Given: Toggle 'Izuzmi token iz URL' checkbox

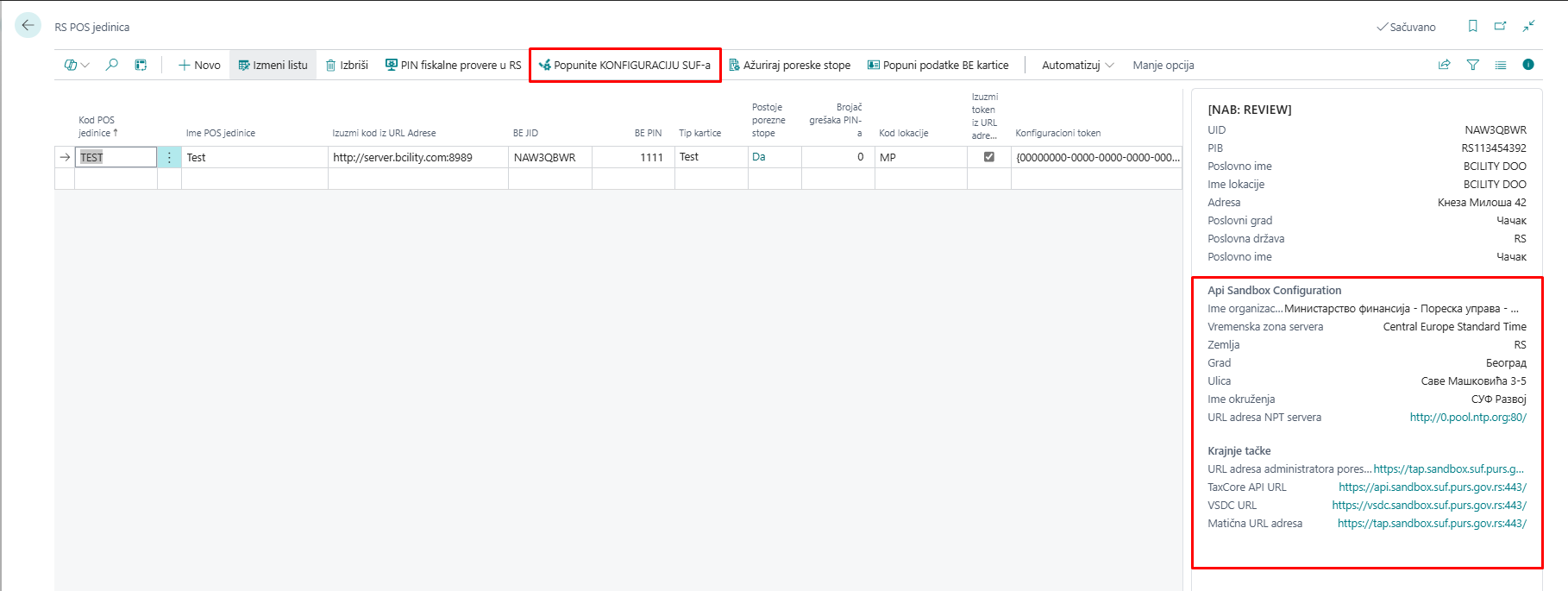Looking at the screenshot, I should [x=988, y=157].
